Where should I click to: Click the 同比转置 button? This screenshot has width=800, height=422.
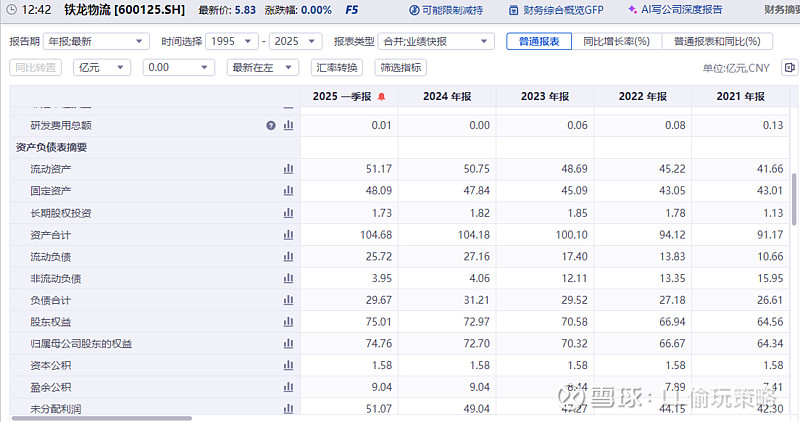pos(35,67)
